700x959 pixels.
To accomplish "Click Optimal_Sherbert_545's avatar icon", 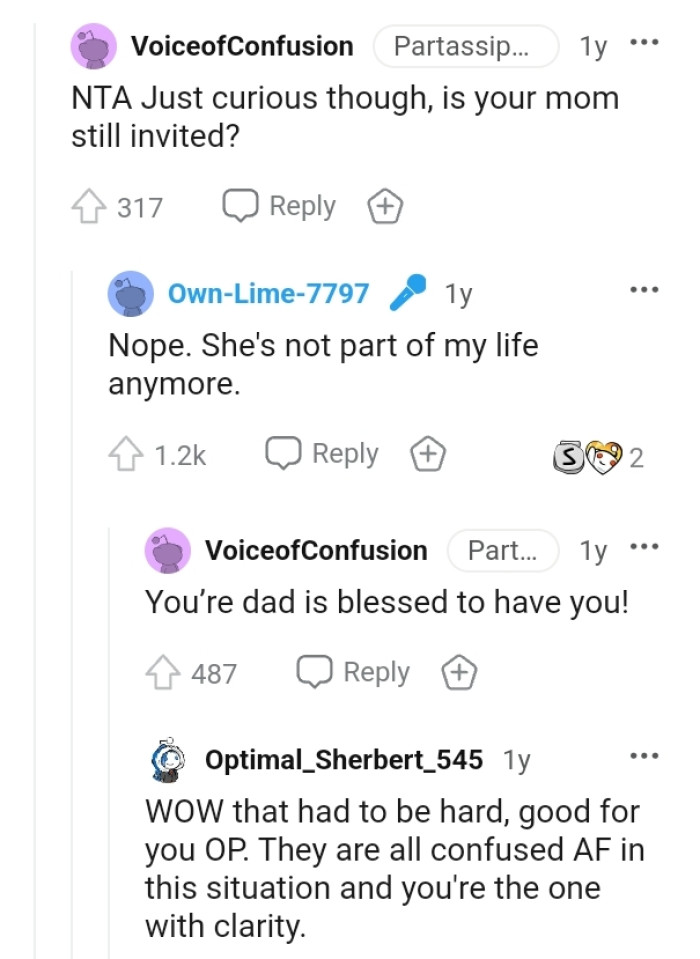I will [x=172, y=758].
